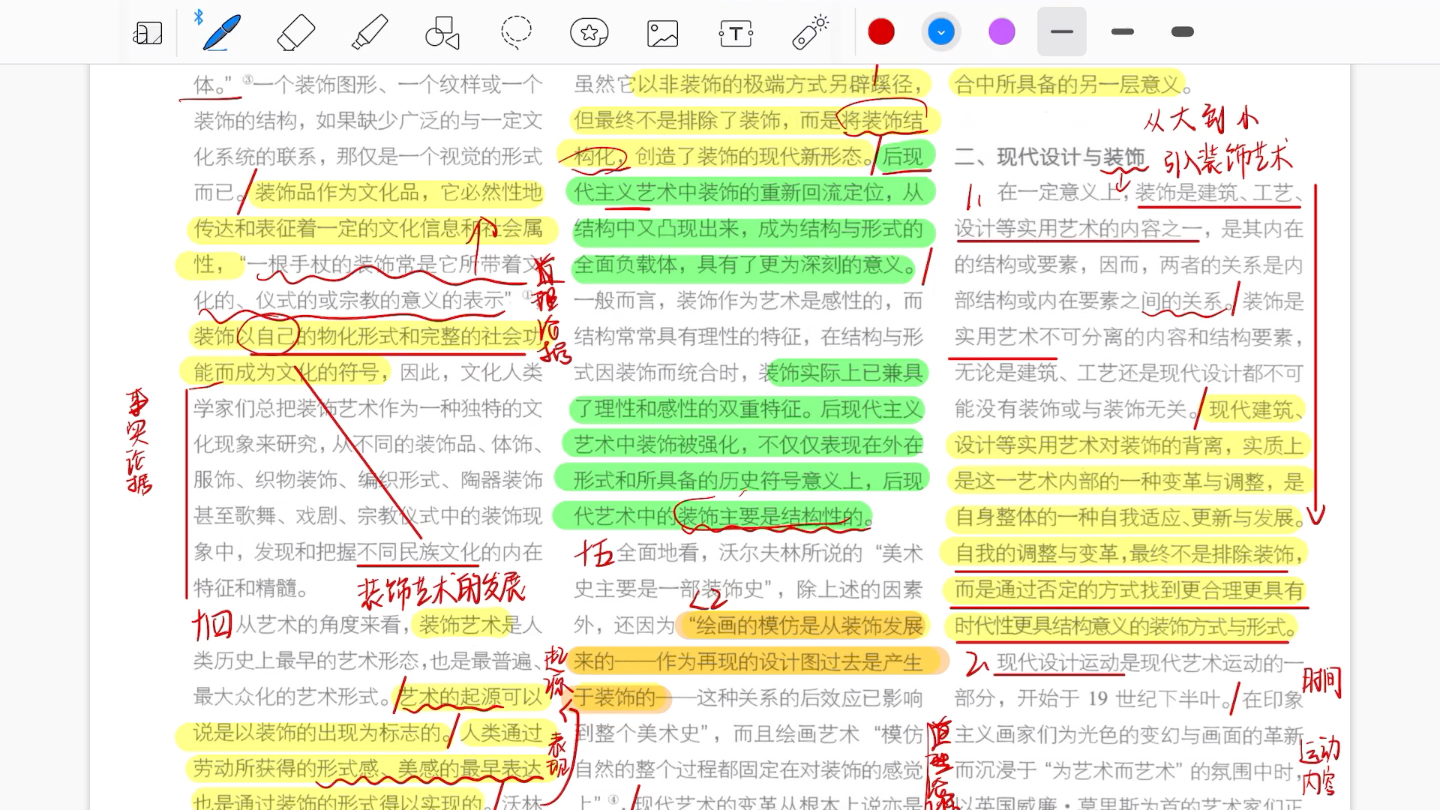Select the medium stroke width
The height and width of the screenshot is (810, 1440).
click(x=1123, y=32)
